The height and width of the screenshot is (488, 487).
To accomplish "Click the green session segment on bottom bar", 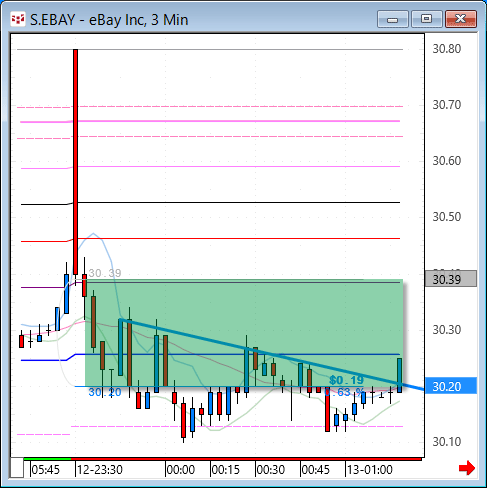I will pyautogui.click(x=47, y=459).
